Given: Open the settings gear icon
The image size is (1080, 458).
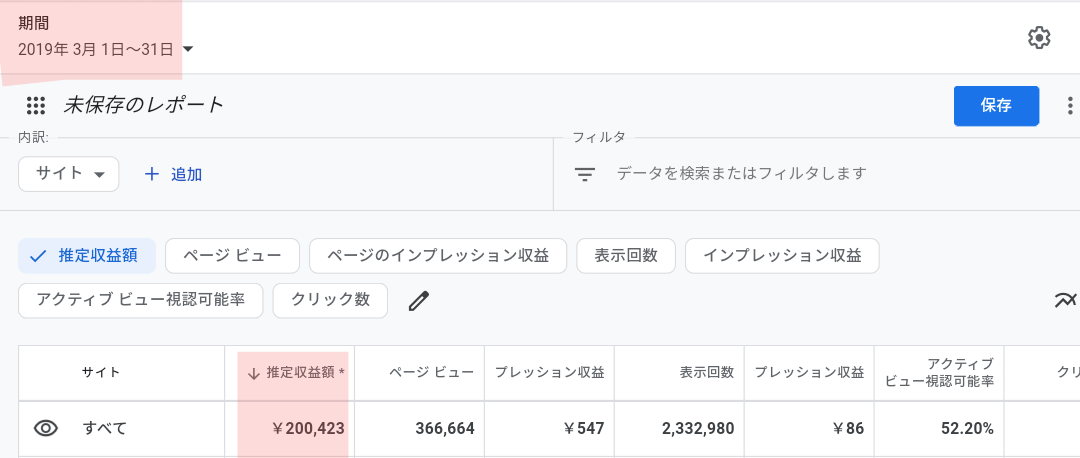Looking at the screenshot, I should 1039,37.
